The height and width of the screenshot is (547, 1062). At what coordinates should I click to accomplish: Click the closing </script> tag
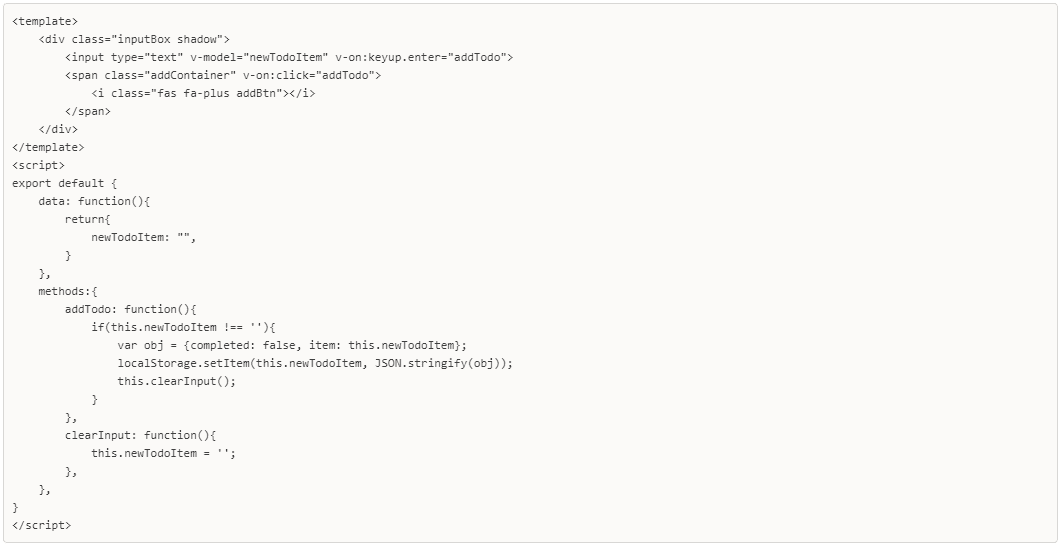(x=42, y=525)
